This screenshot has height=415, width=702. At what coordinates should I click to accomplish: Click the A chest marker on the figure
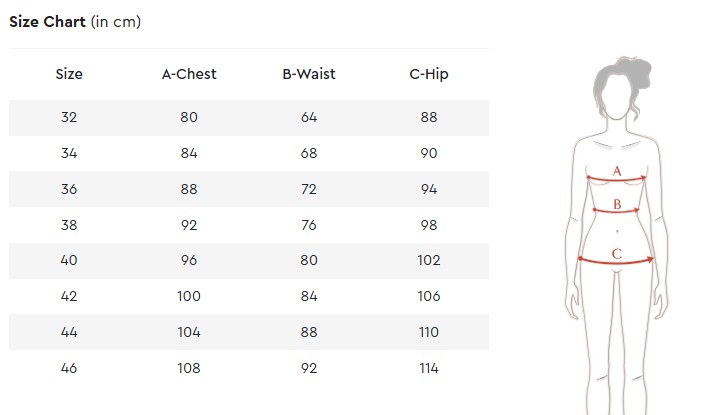coord(617,172)
